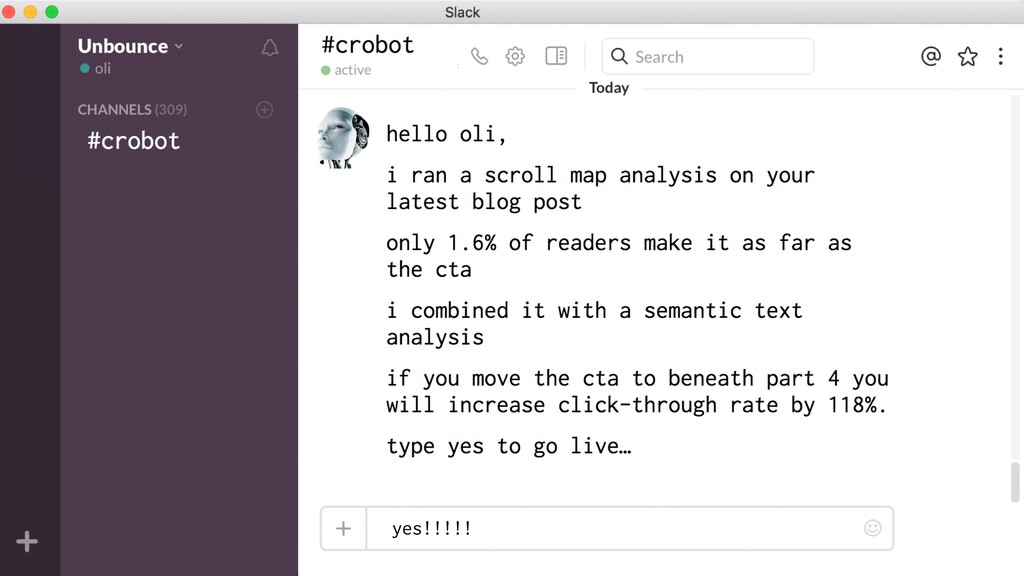Viewport: 1024px width, 576px height.
Task: Open the emoji picker smiley icon
Action: (x=872, y=528)
